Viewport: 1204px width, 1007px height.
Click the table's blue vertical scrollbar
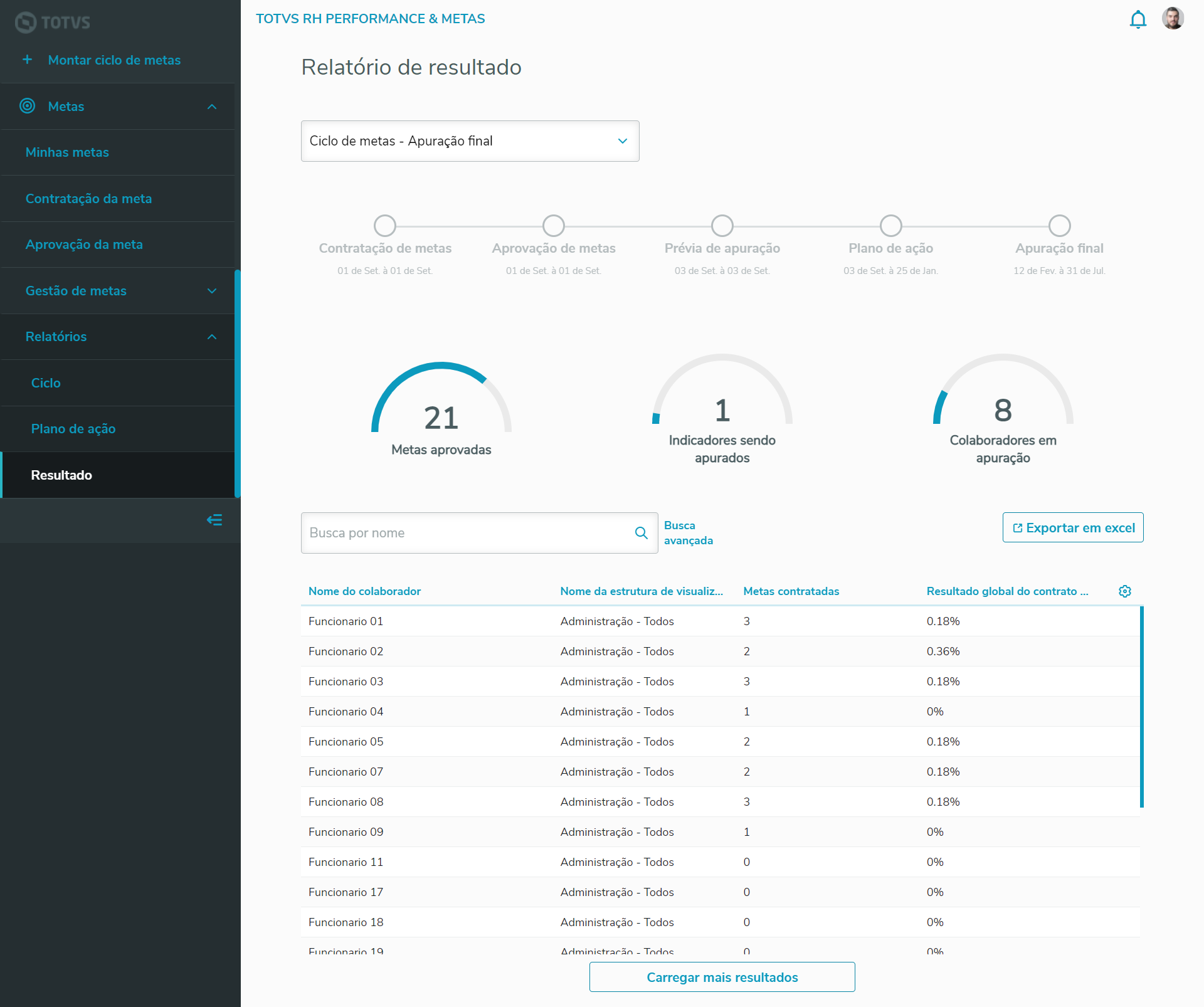tap(1141, 706)
